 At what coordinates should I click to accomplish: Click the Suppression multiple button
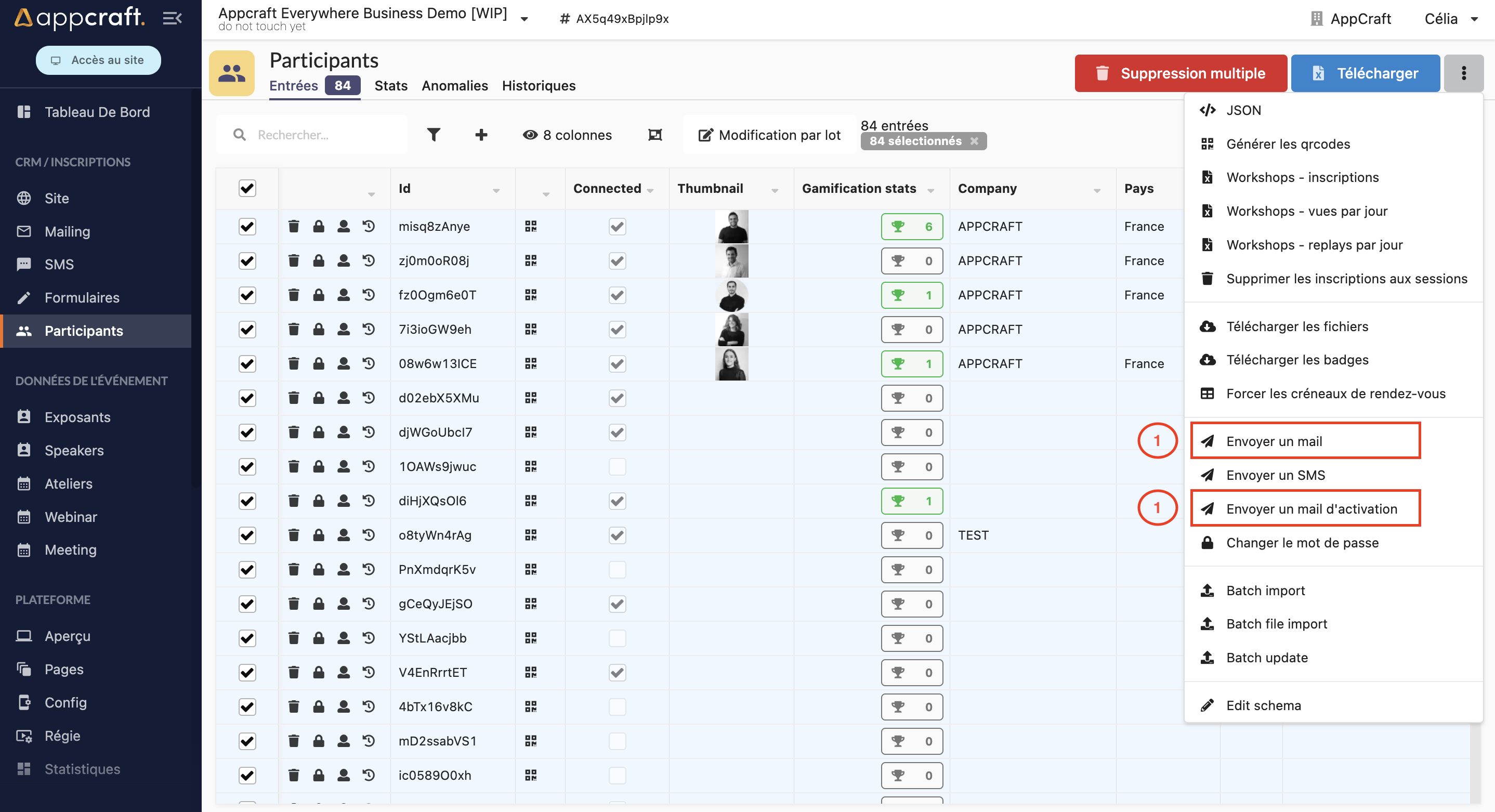pos(1181,73)
